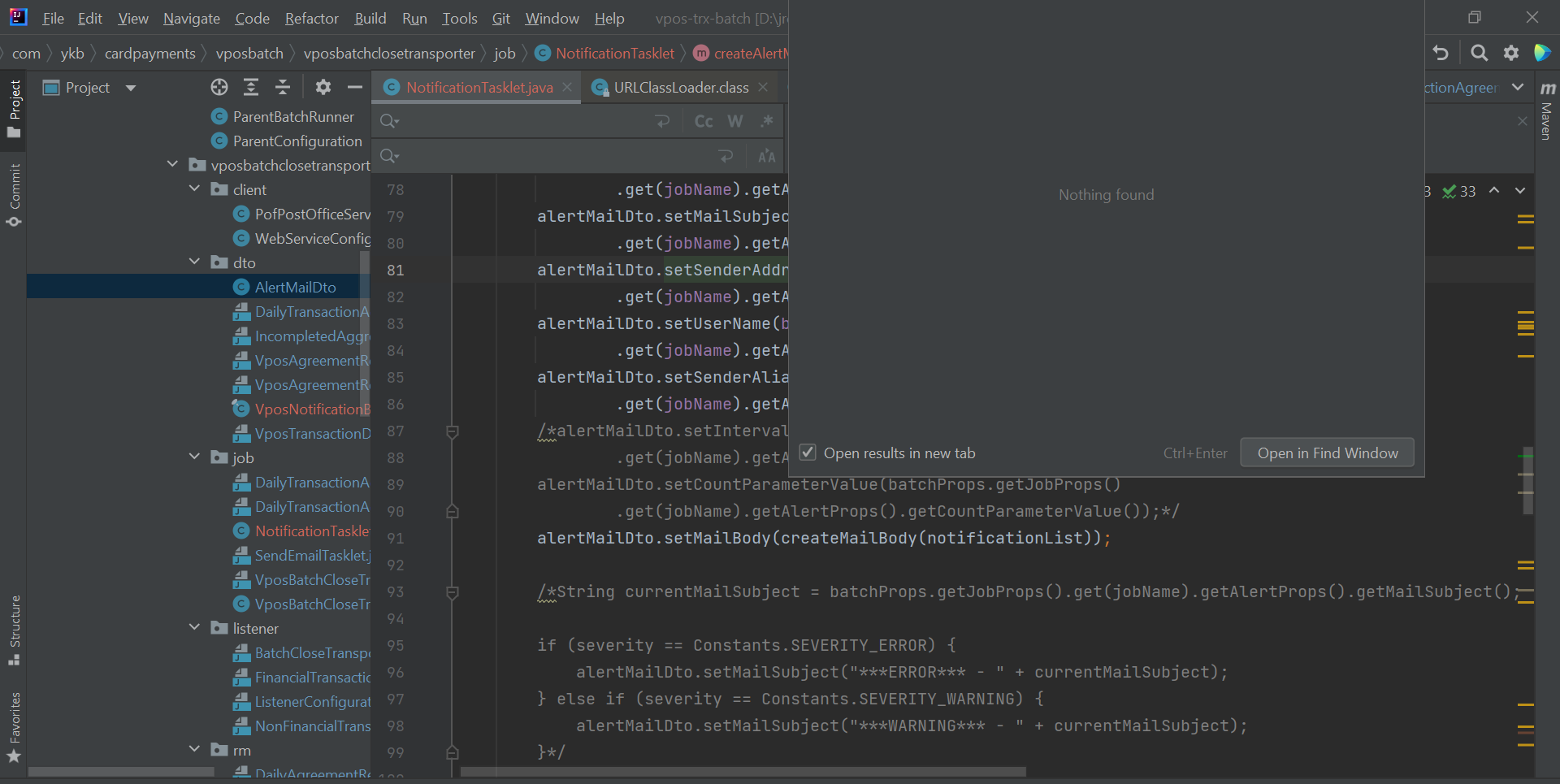Open Search Everywhere magnifier icon

[1480, 53]
